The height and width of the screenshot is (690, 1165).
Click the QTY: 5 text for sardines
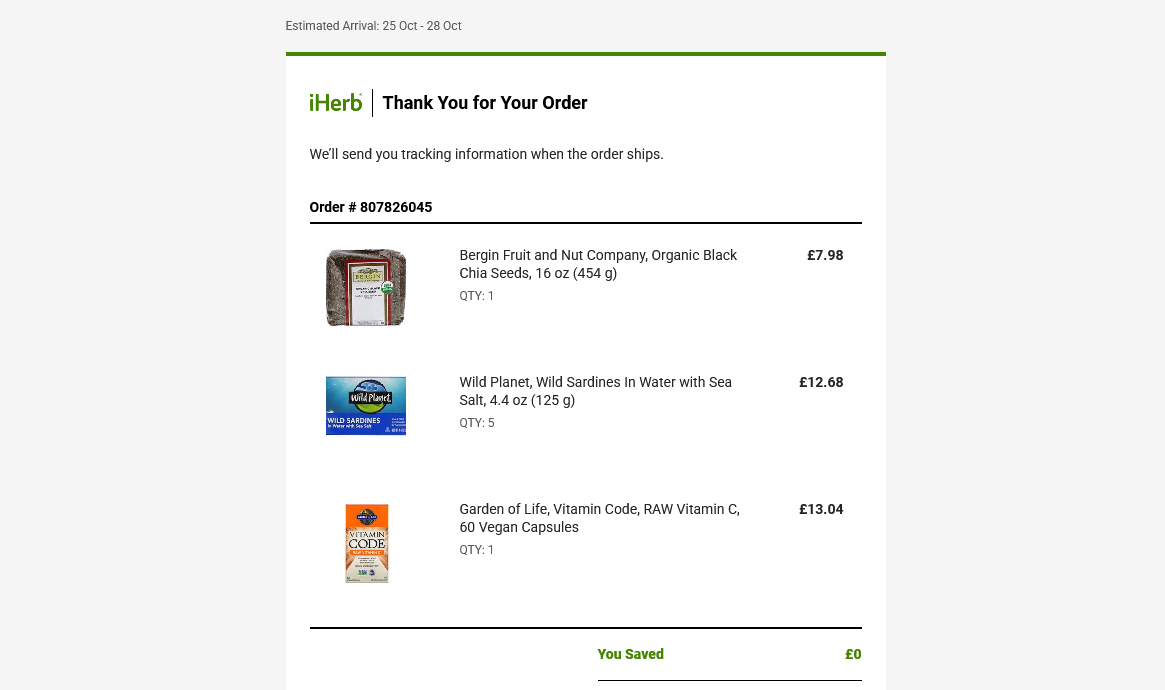coord(477,423)
